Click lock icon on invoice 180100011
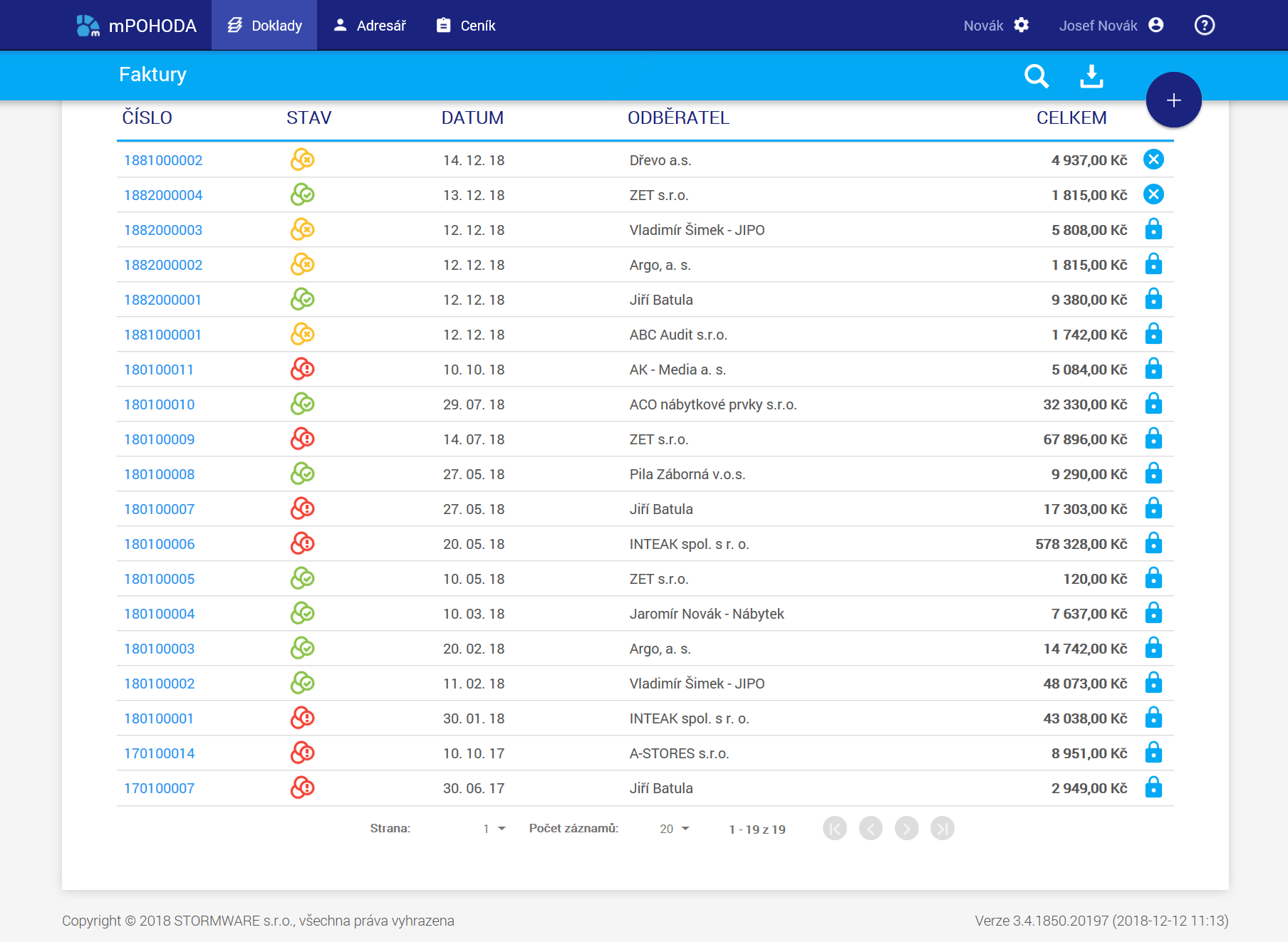This screenshot has width=1288, height=942. coord(1153,369)
